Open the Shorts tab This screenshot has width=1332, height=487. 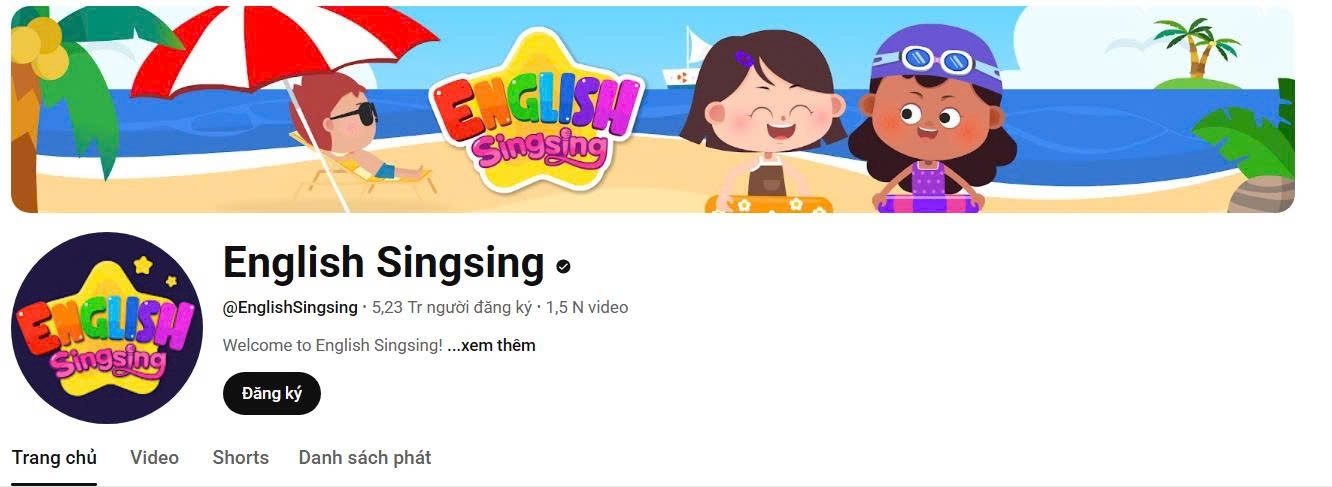pos(240,458)
